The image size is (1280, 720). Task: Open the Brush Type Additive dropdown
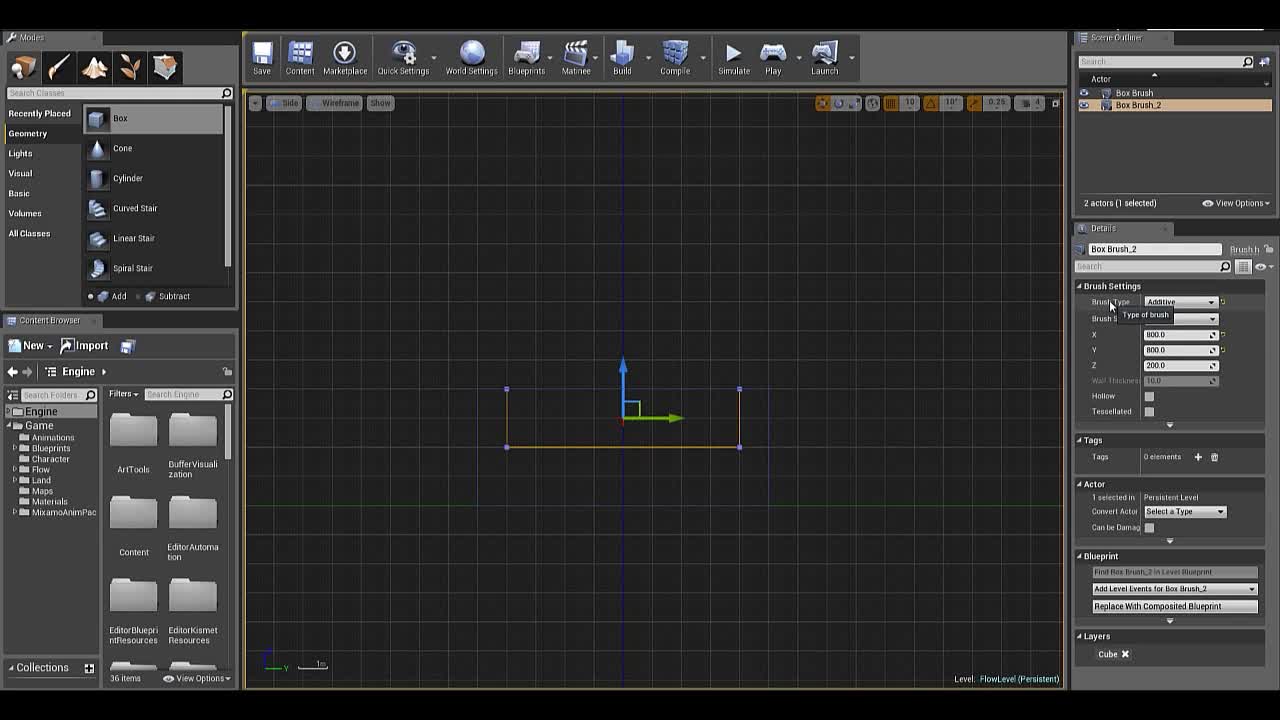point(1181,302)
